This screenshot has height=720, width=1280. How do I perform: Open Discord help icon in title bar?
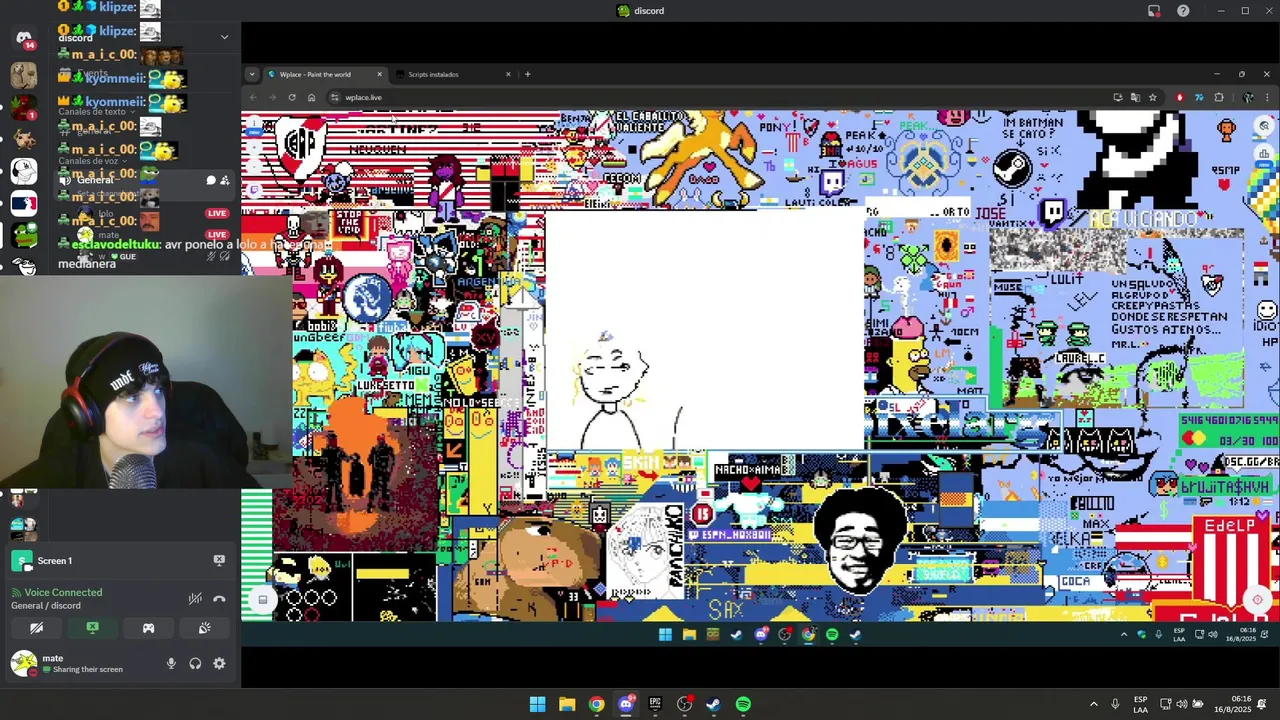coord(1183,11)
